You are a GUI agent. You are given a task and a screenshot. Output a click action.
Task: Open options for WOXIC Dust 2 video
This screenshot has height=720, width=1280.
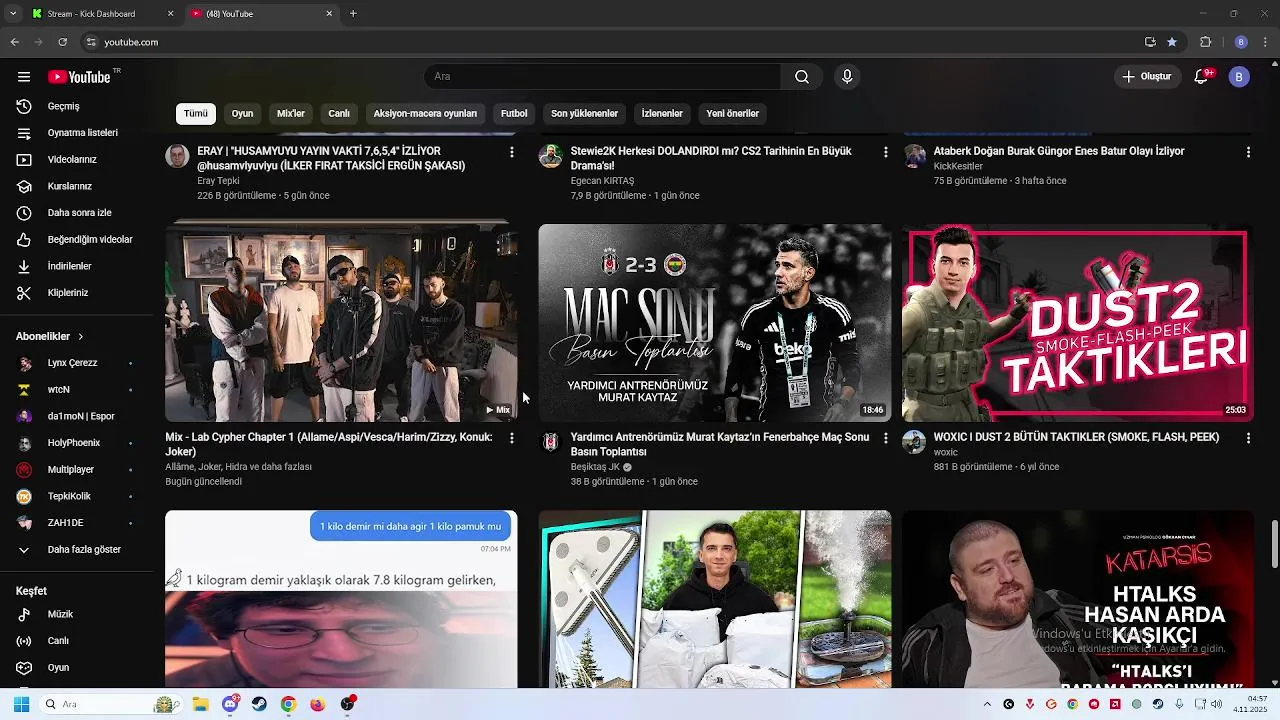(1248, 438)
